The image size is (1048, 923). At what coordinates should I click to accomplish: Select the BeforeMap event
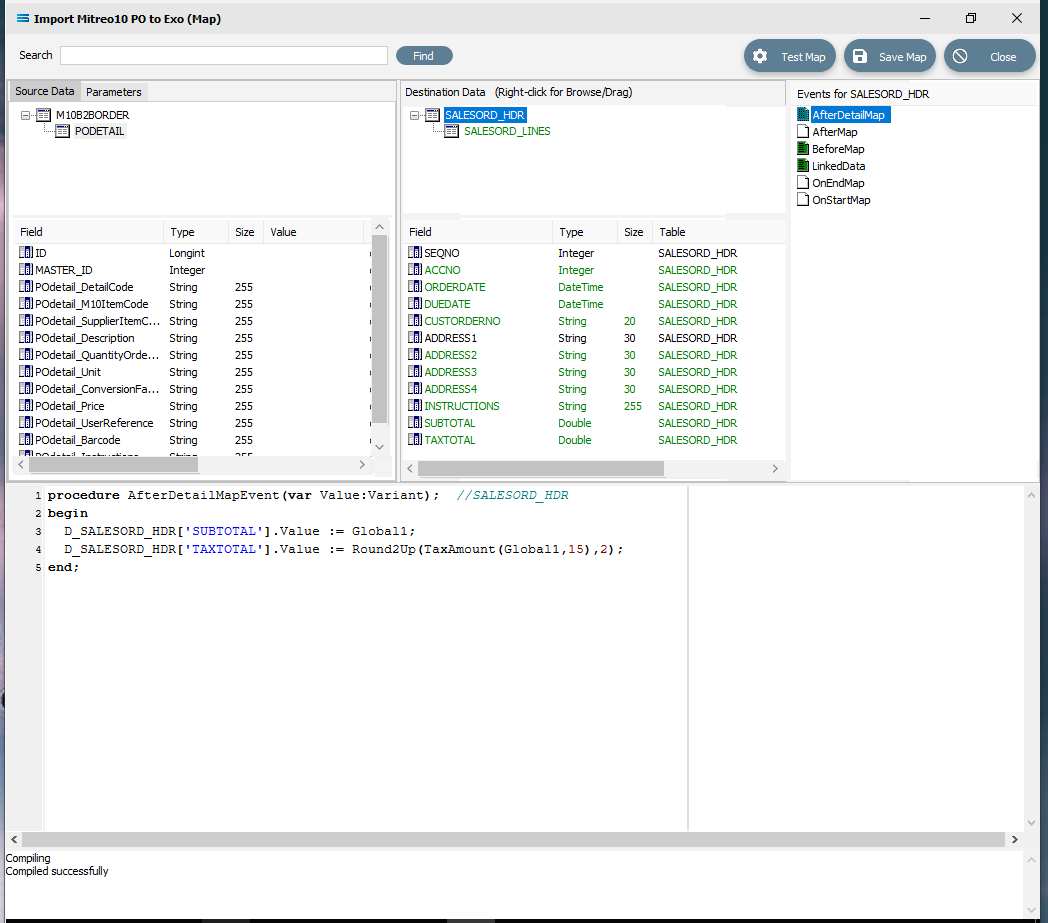click(838, 149)
